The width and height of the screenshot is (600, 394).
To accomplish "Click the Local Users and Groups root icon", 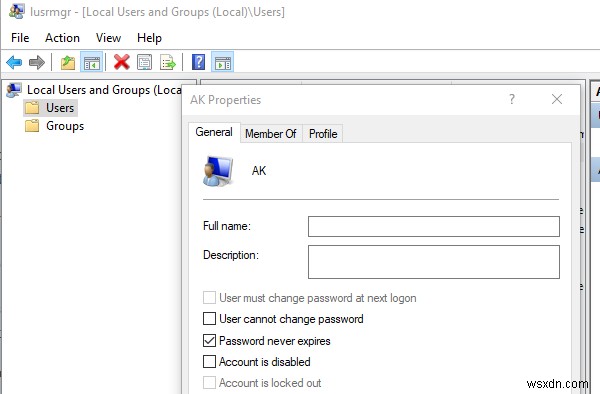I will pos(14,90).
